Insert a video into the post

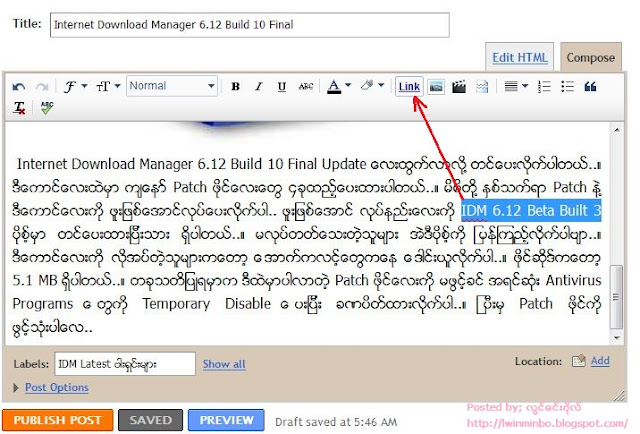[459, 87]
